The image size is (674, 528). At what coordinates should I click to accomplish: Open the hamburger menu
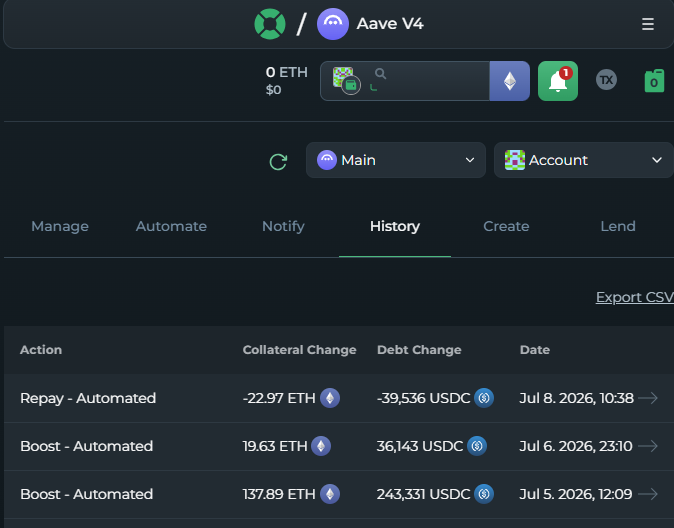[x=648, y=24]
